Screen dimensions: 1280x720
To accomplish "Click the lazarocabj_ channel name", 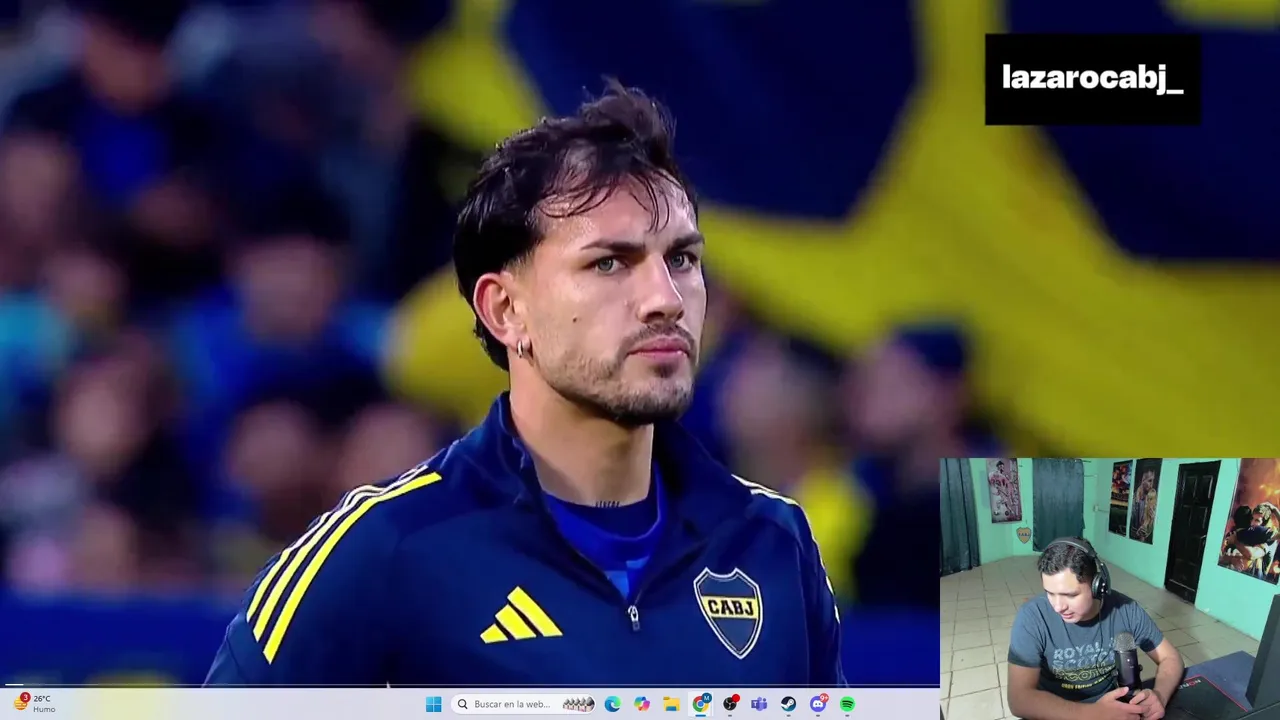I will click(1093, 79).
